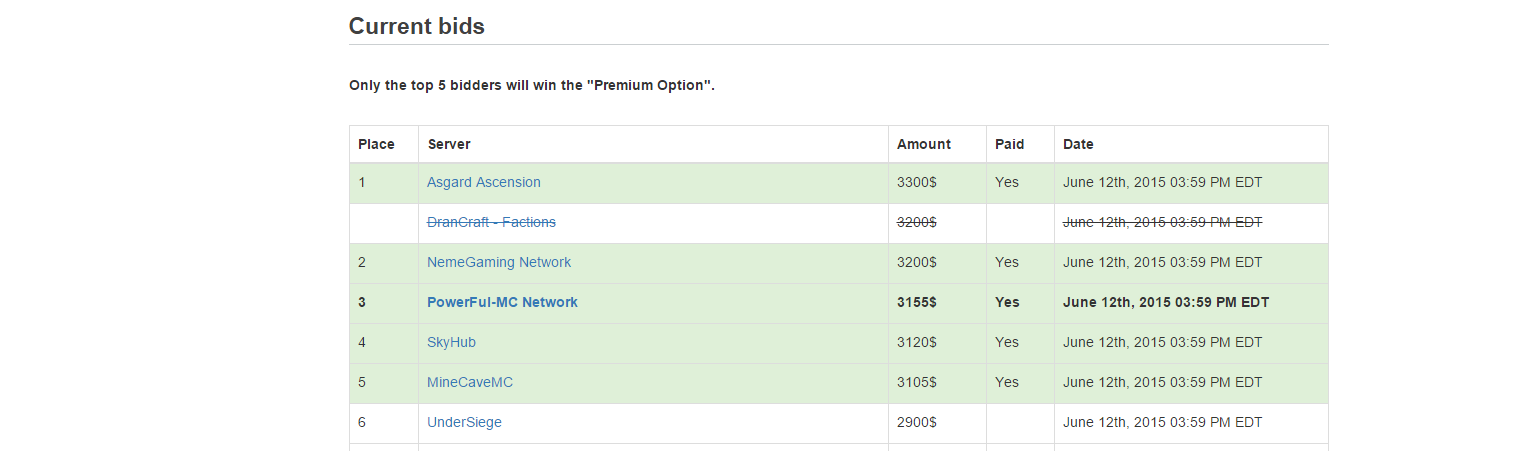Click the struck-through DranCraft - Factions link

pyautogui.click(x=491, y=222)
